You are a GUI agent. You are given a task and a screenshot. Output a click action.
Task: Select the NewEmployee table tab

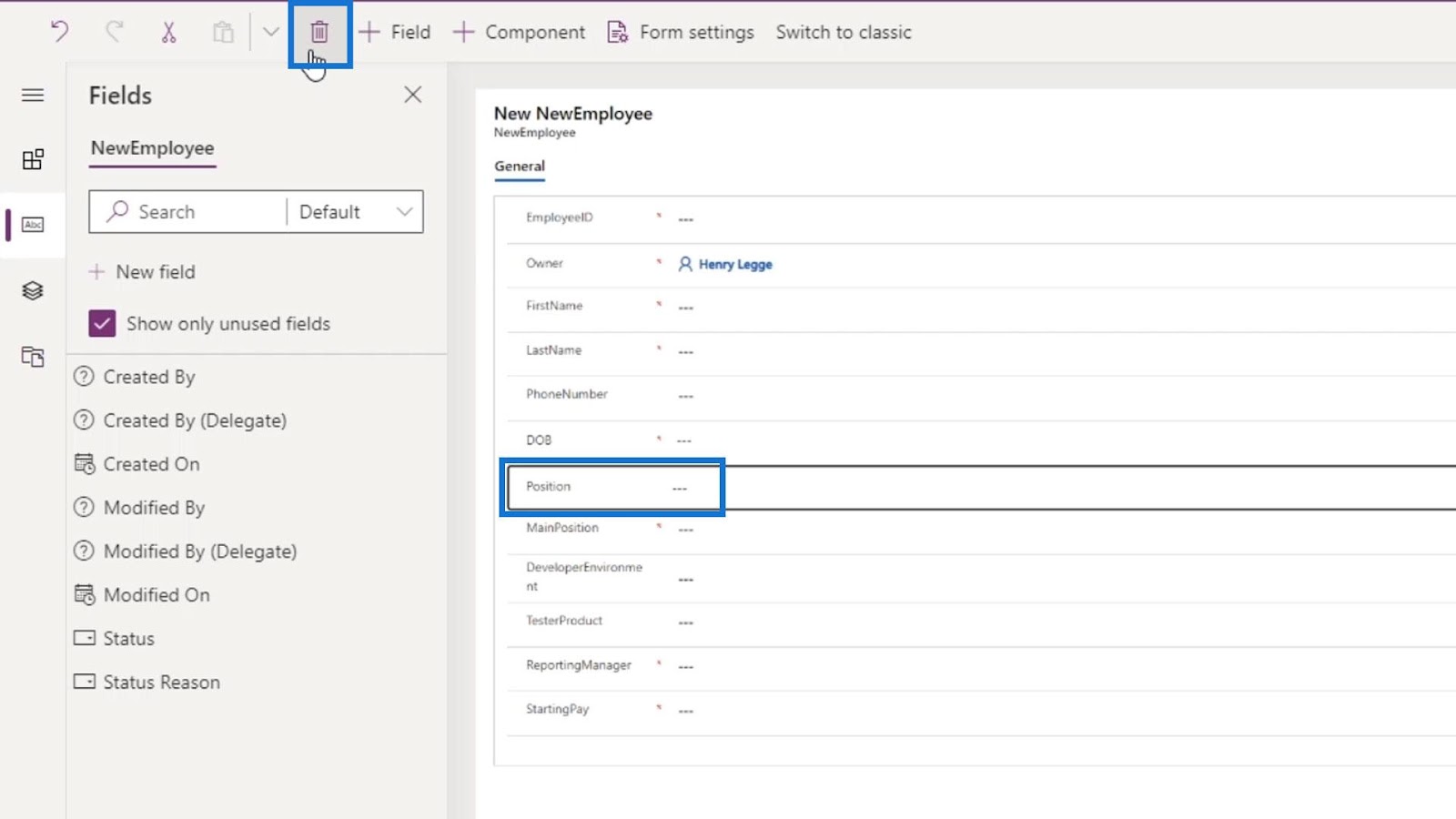pyautogui.click(x=152, y=148)
